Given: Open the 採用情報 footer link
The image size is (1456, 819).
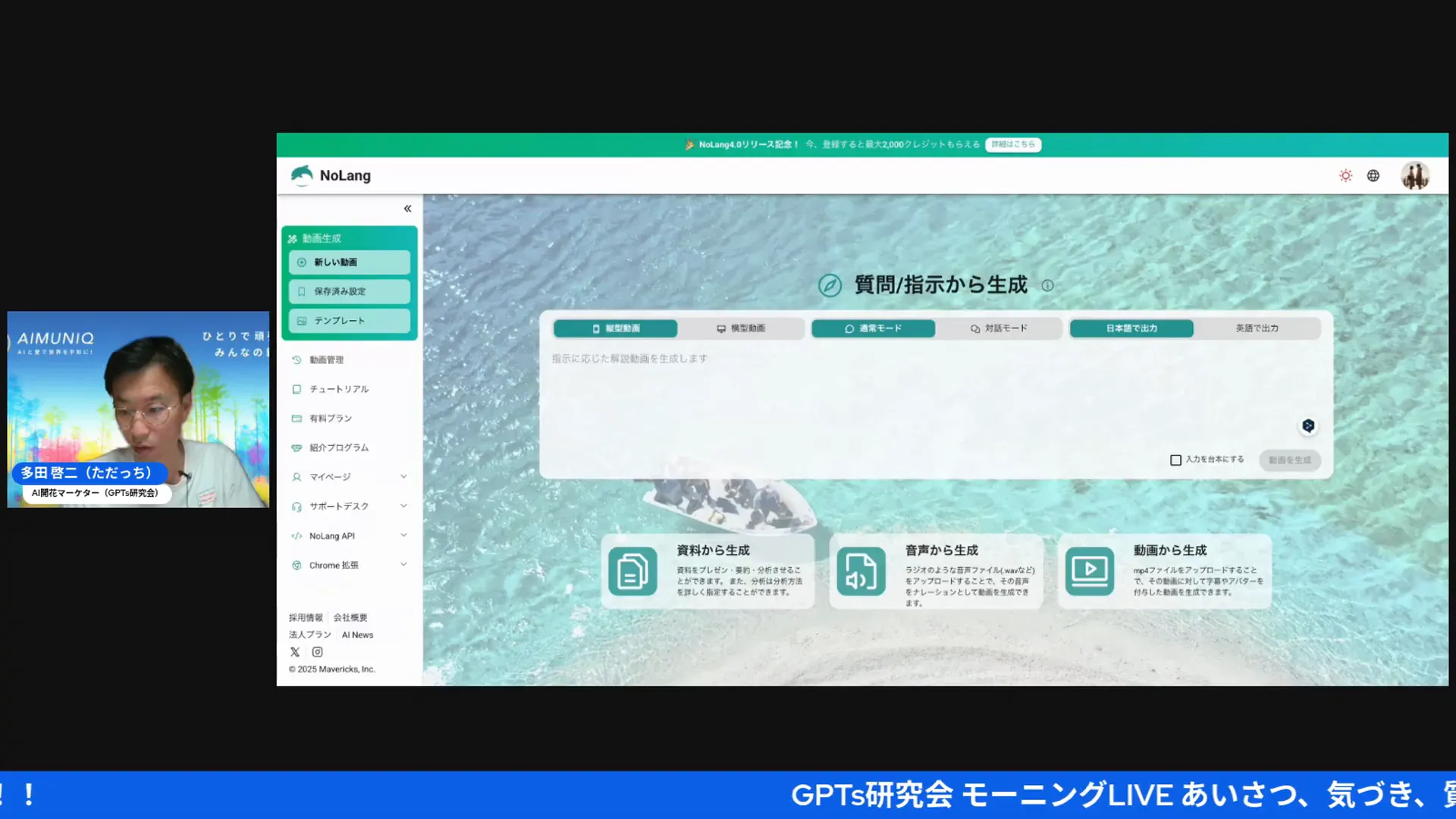Looking at the screenshot, I should point(306,618).
